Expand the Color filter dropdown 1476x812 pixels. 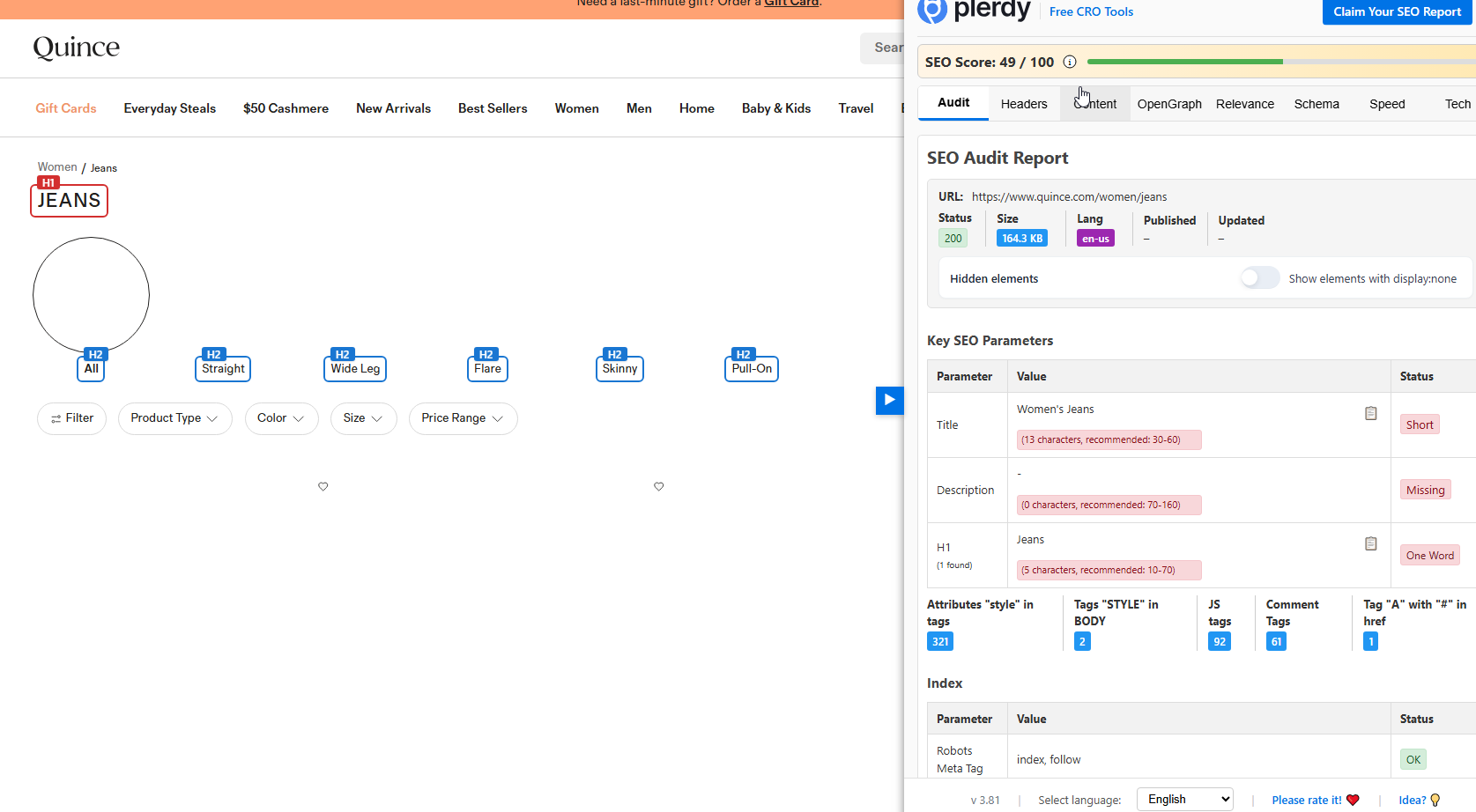[281, 418]
